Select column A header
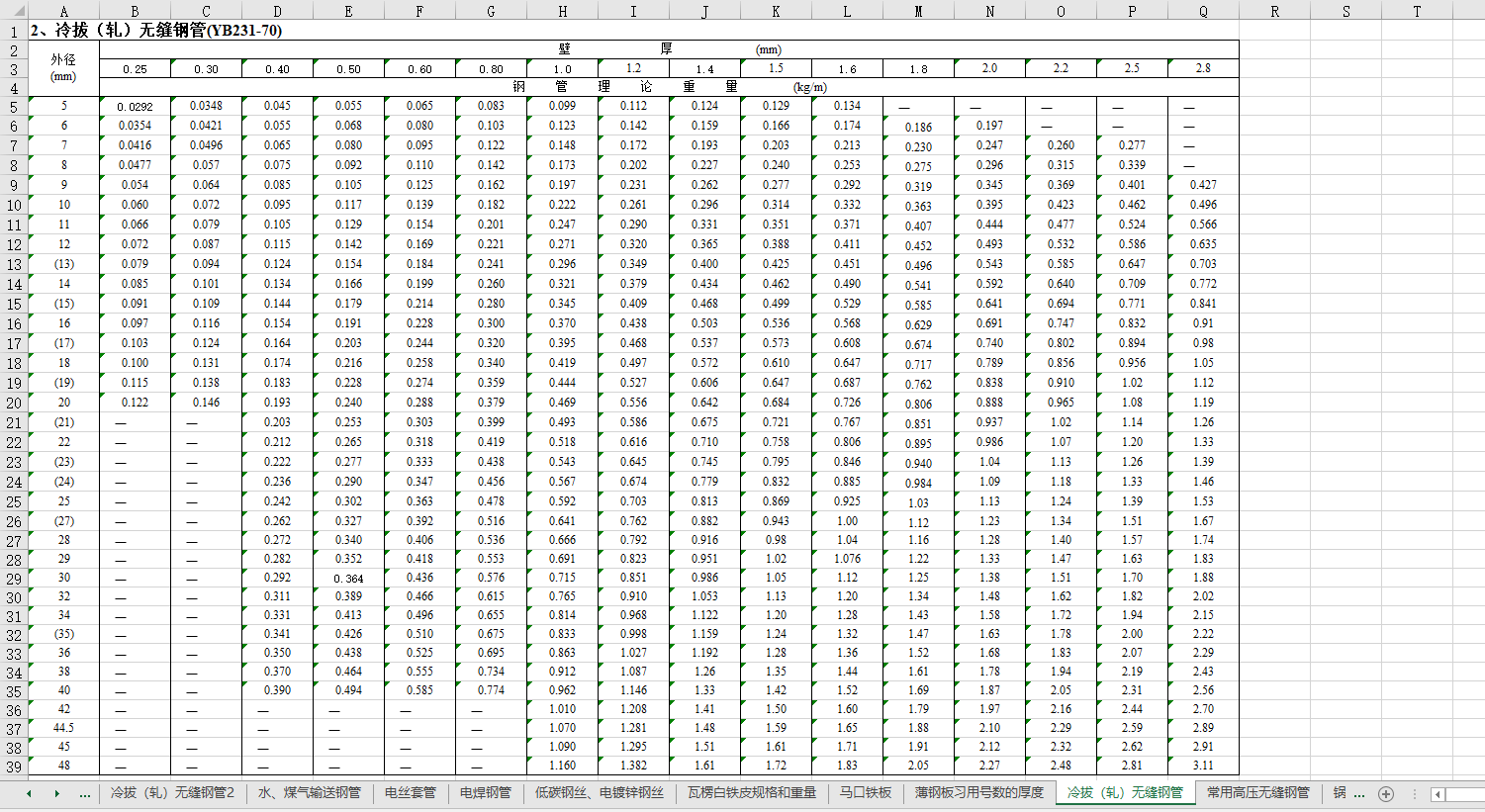Screen dimensions: 1485x812 (x=63, y=11)
